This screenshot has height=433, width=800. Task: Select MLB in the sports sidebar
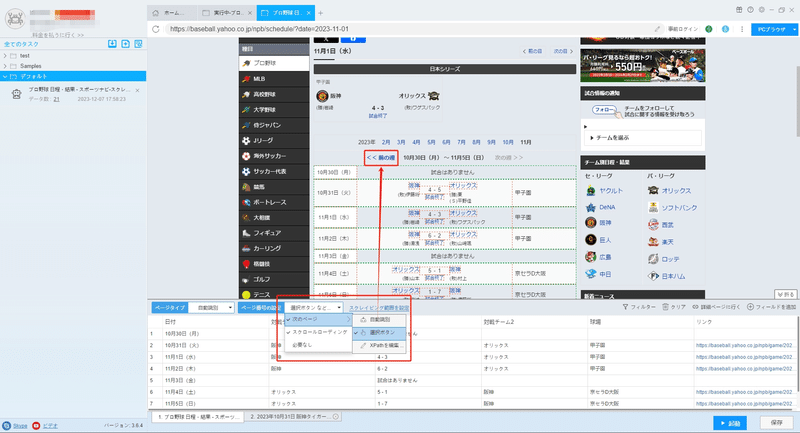point(274,79)
